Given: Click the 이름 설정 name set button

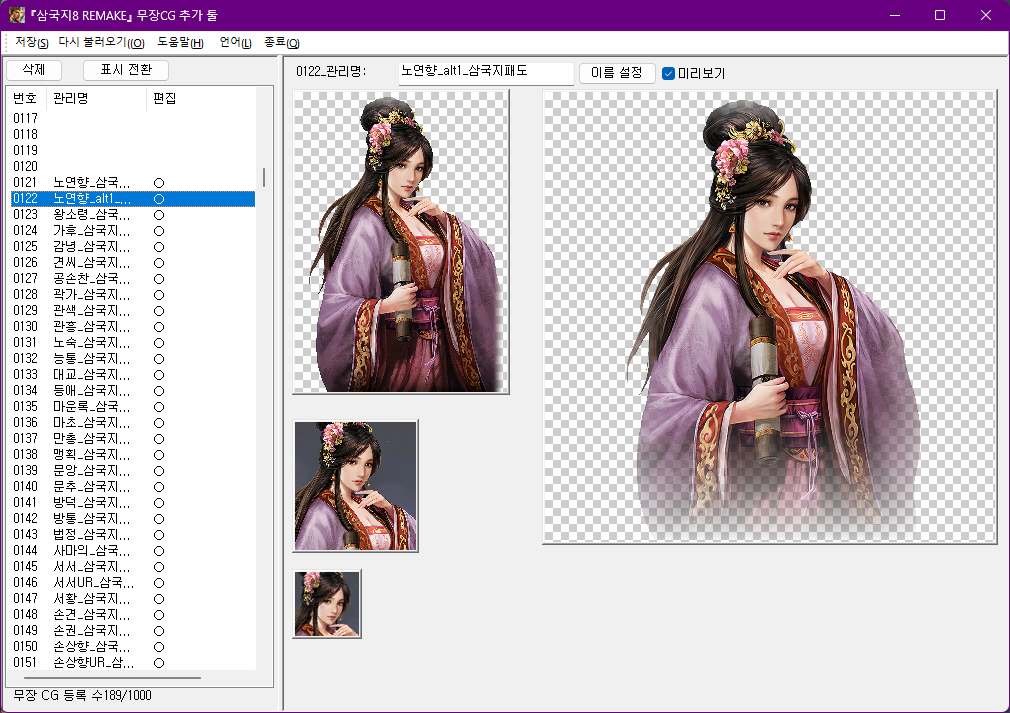Looking at the screenshot, I should 616,73.
